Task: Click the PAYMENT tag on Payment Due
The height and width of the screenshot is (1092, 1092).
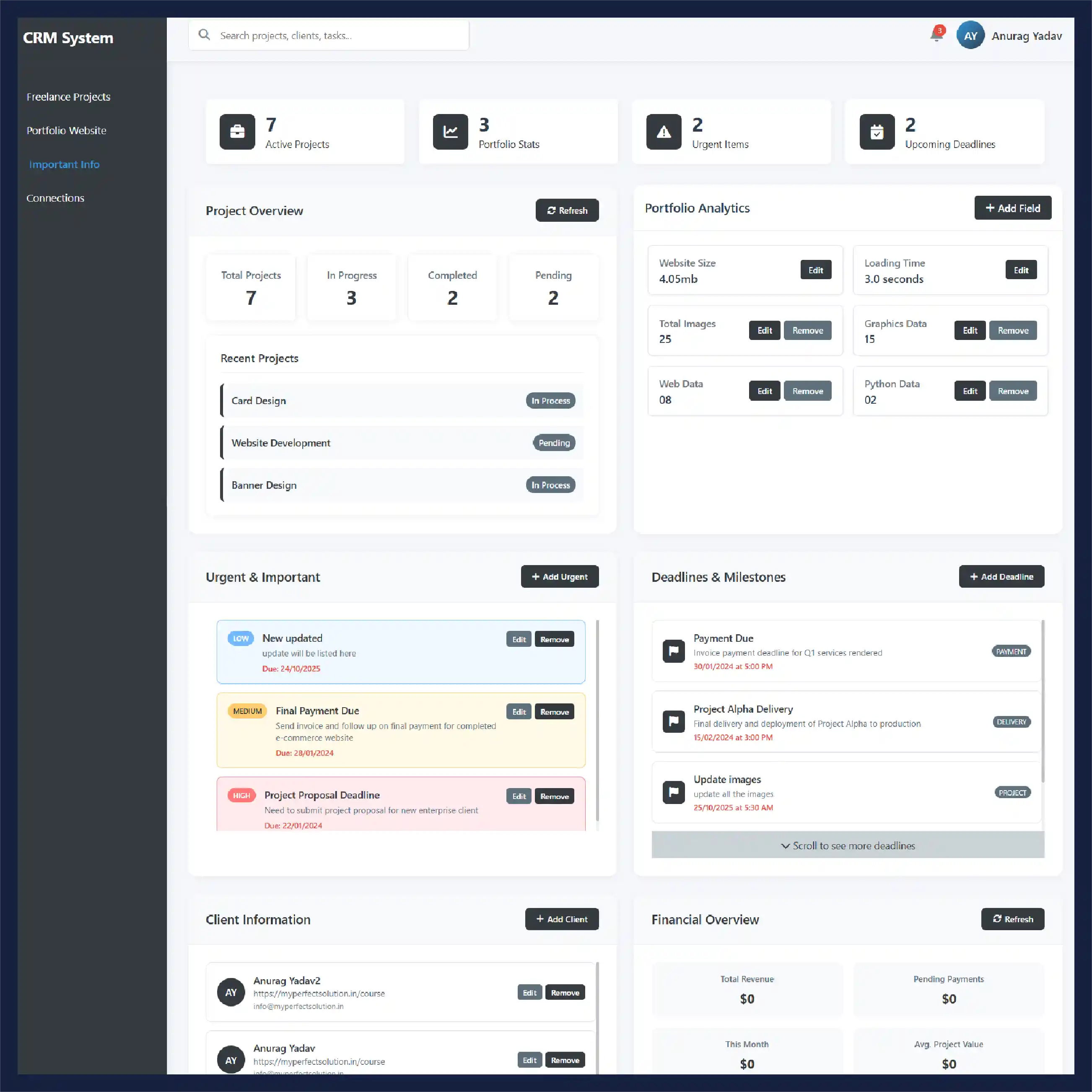Action: pos(1011,651)
